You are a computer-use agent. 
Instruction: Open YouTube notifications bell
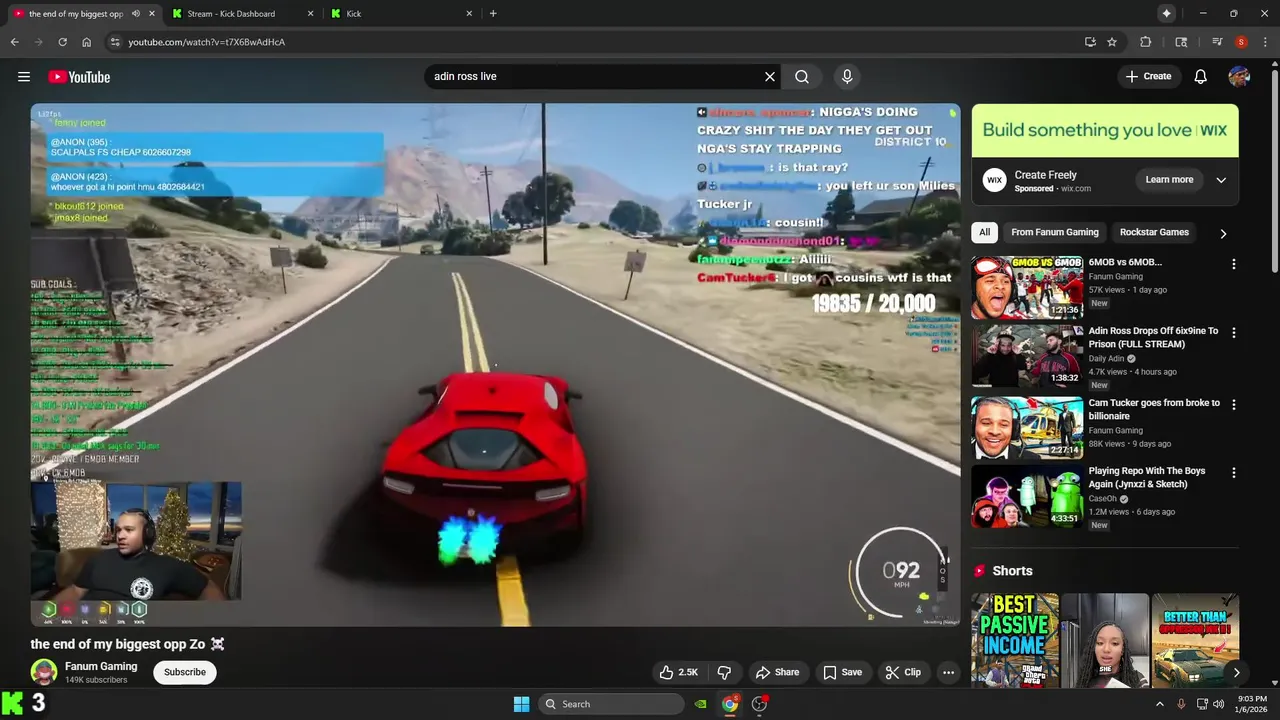pos(1201,76)
